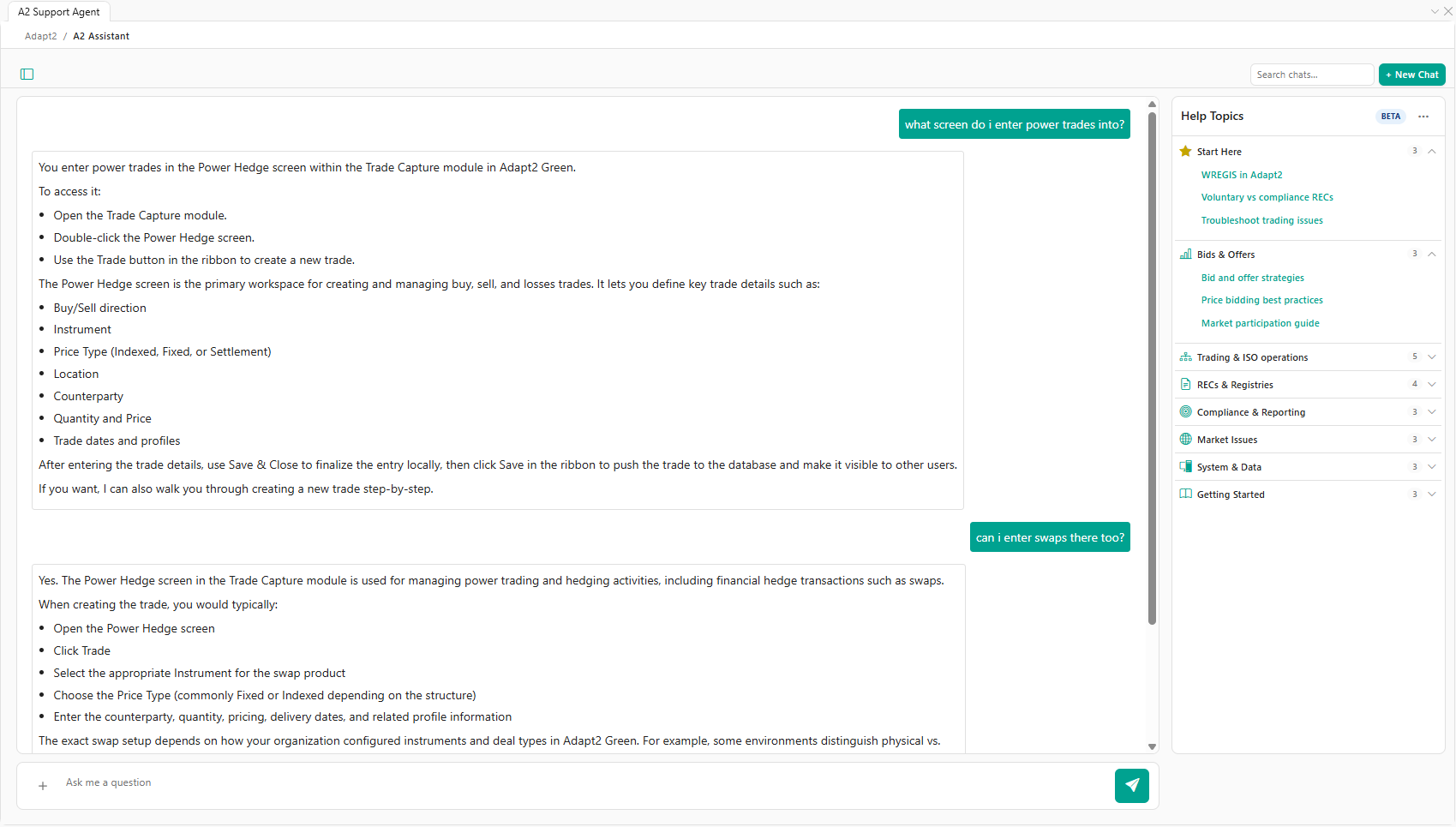The width and height of the screenshot is (1456, 827).
Task: Open the window tab list dropdown arrow
Action: (1435, 11)
